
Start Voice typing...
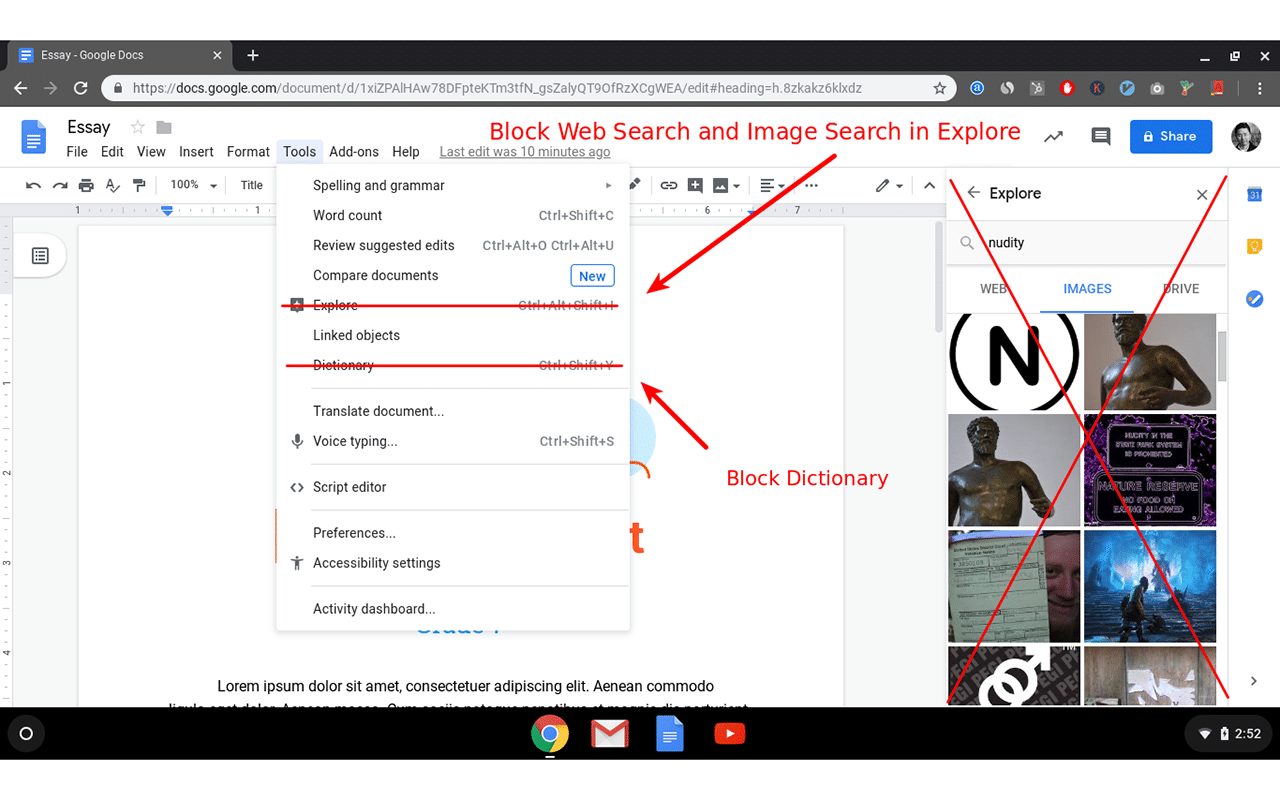click(453, 441)
